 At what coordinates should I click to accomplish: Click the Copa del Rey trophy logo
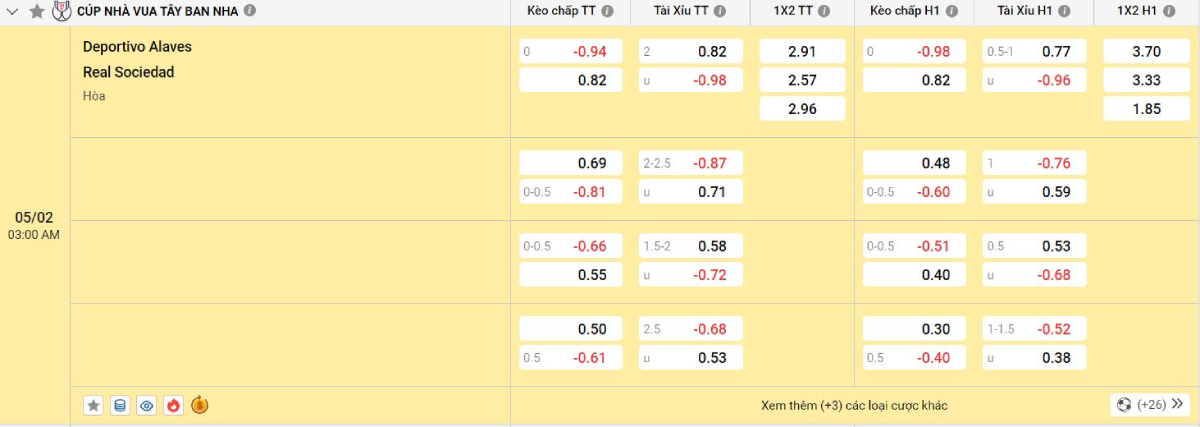[62, 11]
